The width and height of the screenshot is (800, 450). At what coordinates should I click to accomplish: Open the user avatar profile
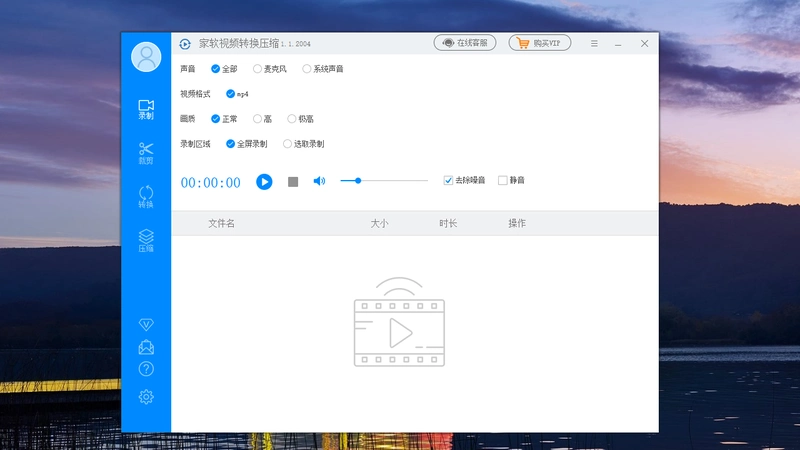pos(146,57)
